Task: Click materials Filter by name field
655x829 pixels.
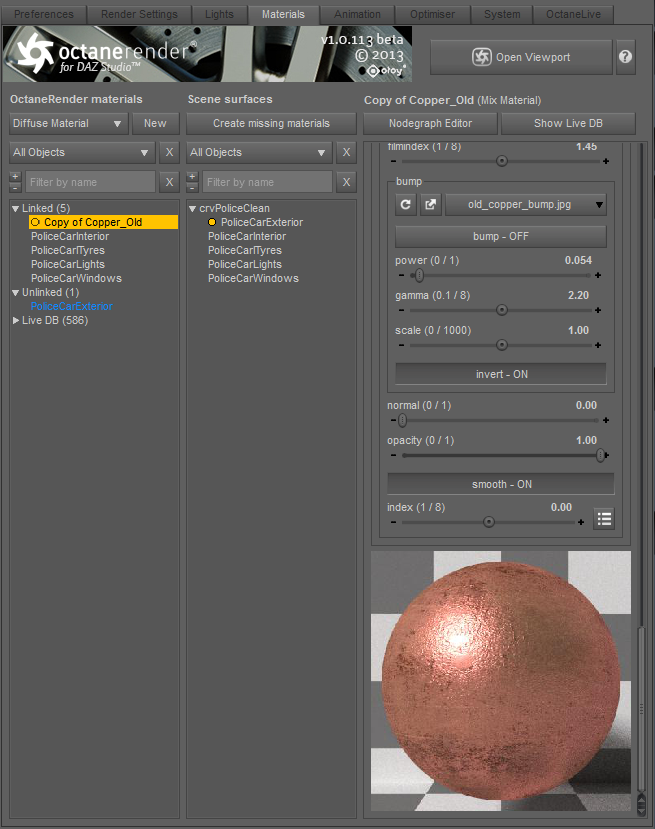Action: 90,182
